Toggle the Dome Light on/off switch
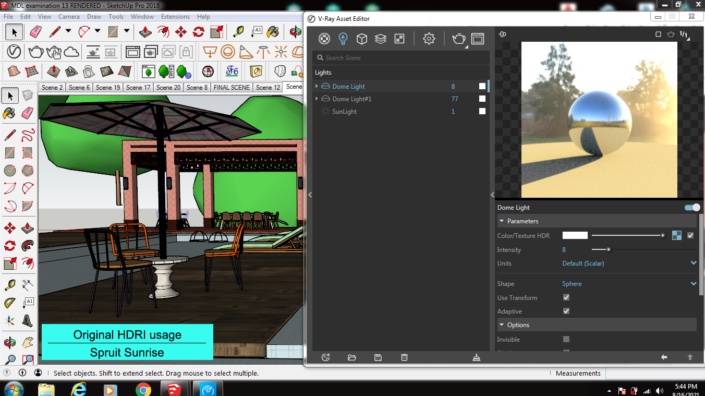Image resolution: width=705 pixels, height=396 pixels. 692,208
